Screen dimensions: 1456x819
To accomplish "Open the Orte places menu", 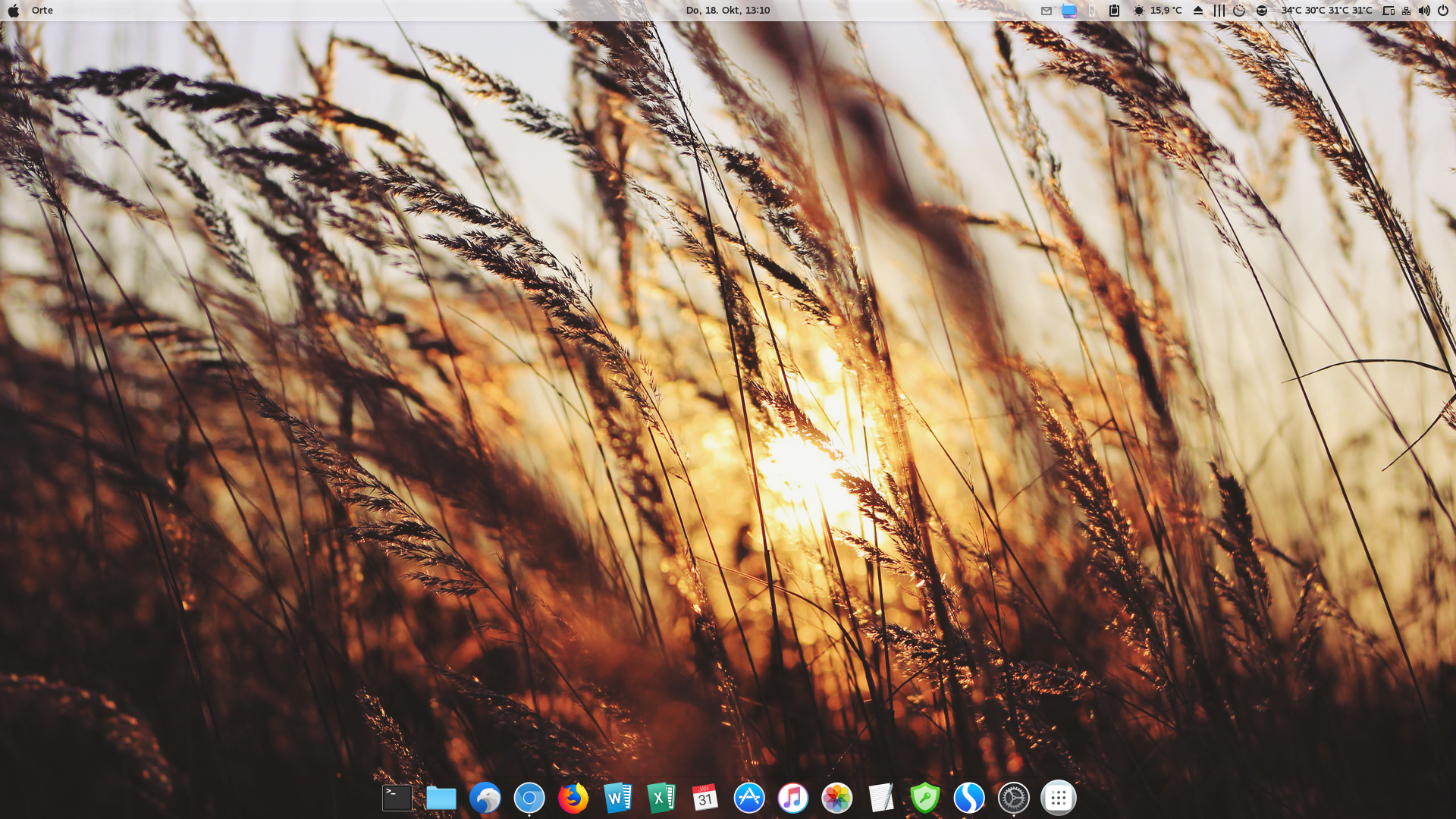I will (42, 10).
